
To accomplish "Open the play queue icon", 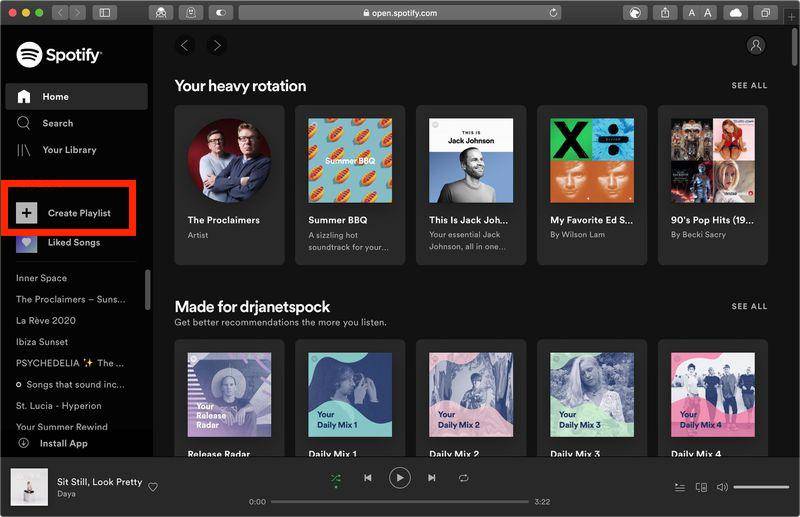I will click(x=680, y=487).
